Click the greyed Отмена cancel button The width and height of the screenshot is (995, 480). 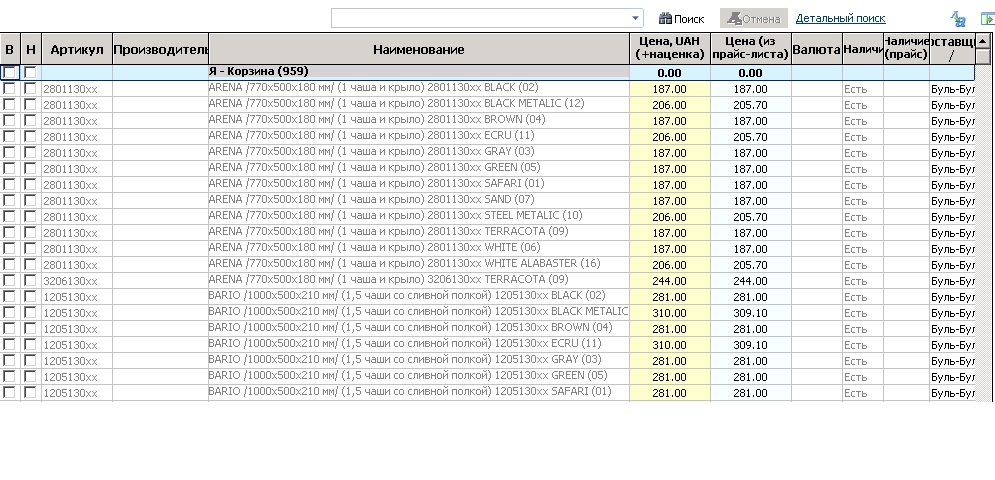754,18
